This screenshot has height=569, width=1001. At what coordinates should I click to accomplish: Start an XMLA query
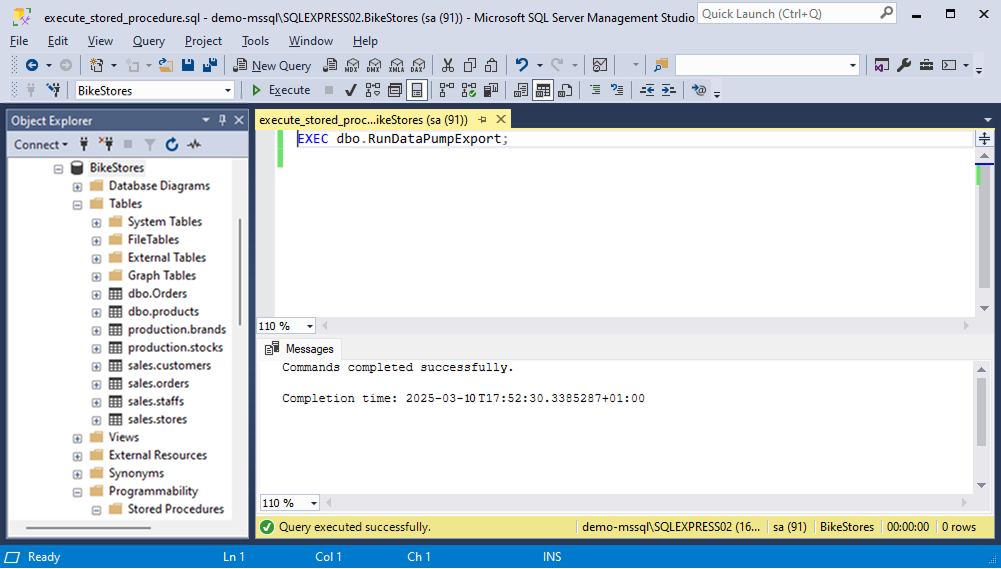[x=396, y=65]
